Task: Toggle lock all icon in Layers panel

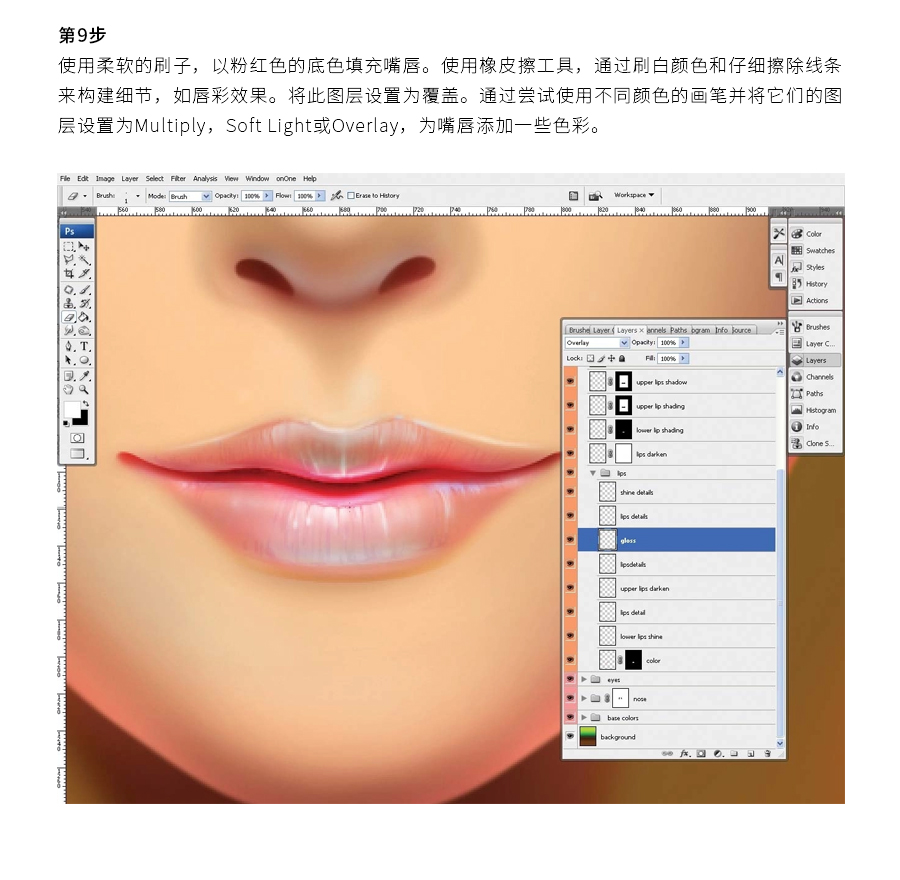Action: click(622, 358)
